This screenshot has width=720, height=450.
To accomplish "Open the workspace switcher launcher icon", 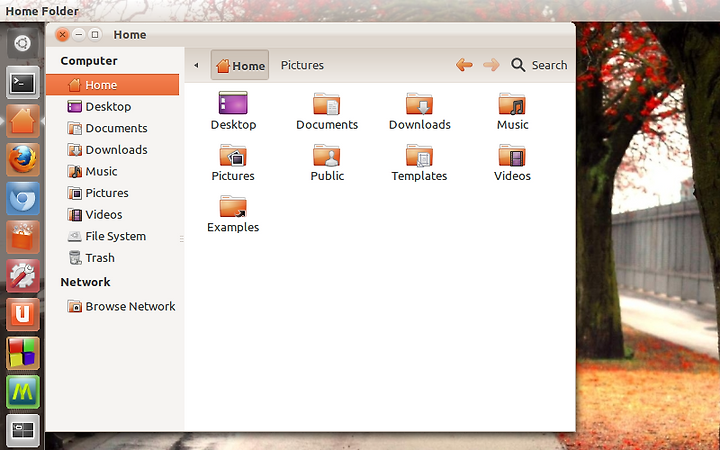I will (x=22, y=430).
